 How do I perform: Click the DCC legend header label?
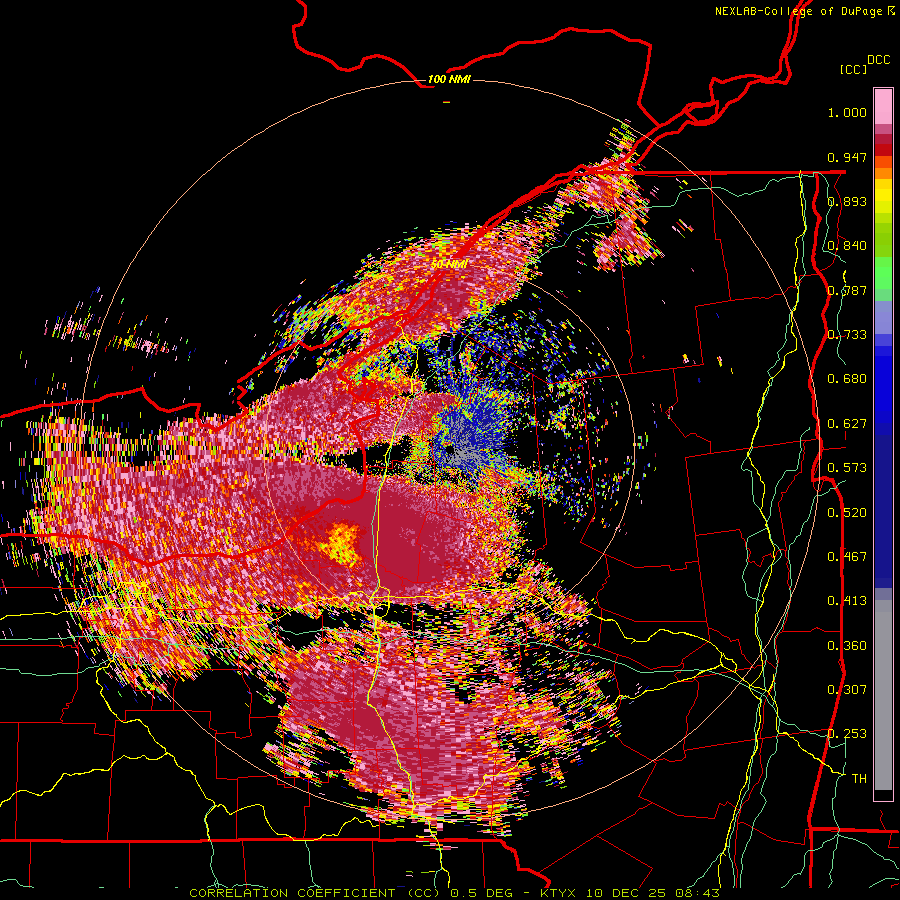point(878,60)
